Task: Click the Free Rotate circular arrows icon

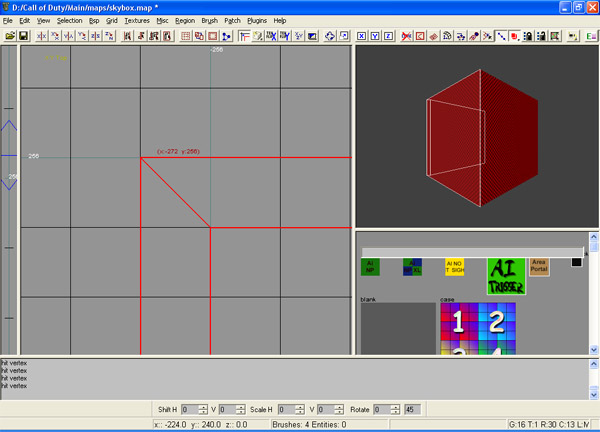Action: [x=330, y=36]
